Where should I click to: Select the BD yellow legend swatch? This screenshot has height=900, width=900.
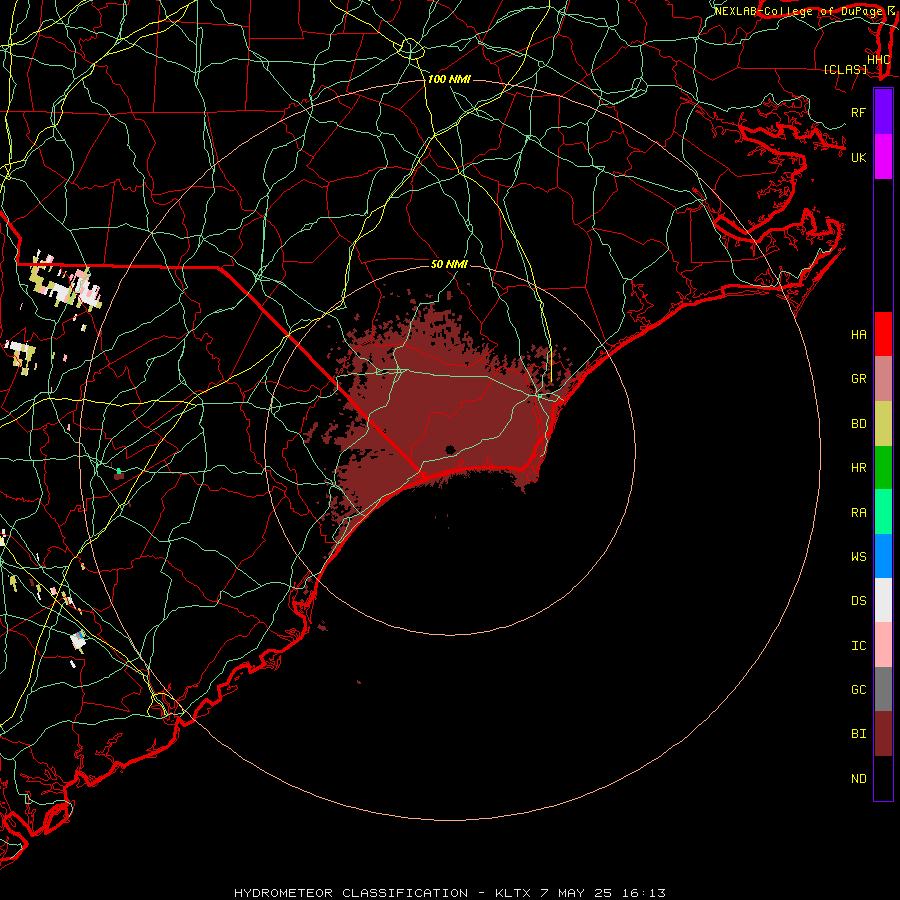[x=883, y=424]
